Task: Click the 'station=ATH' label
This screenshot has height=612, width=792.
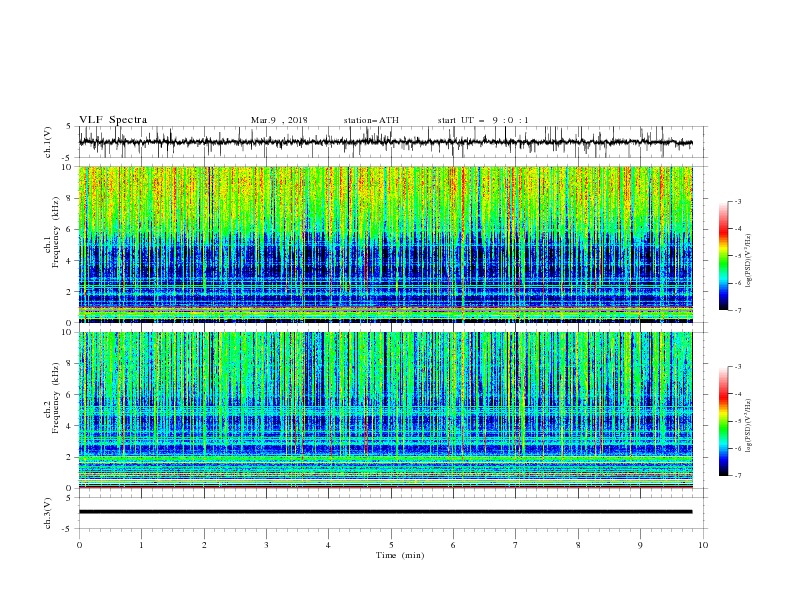Action: (x=371, y=120)
